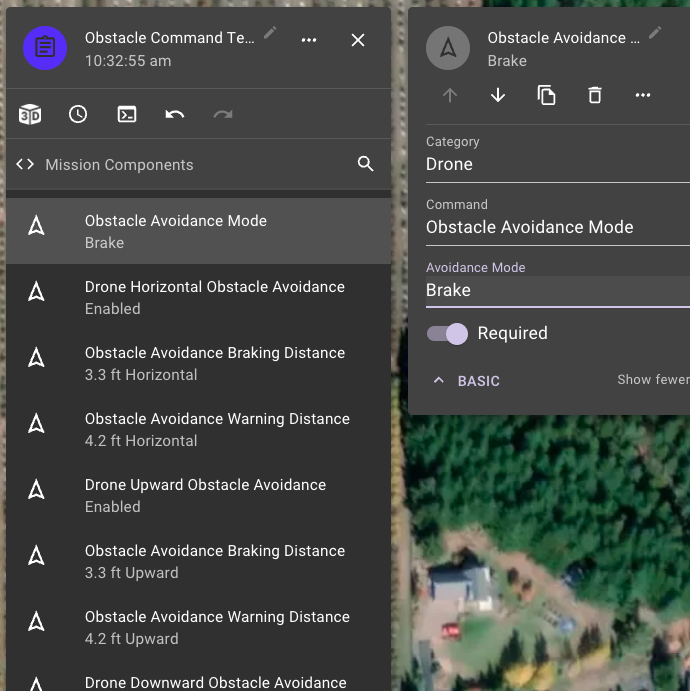
Task: Open the terminal console icon
Action: coord(127,115)
